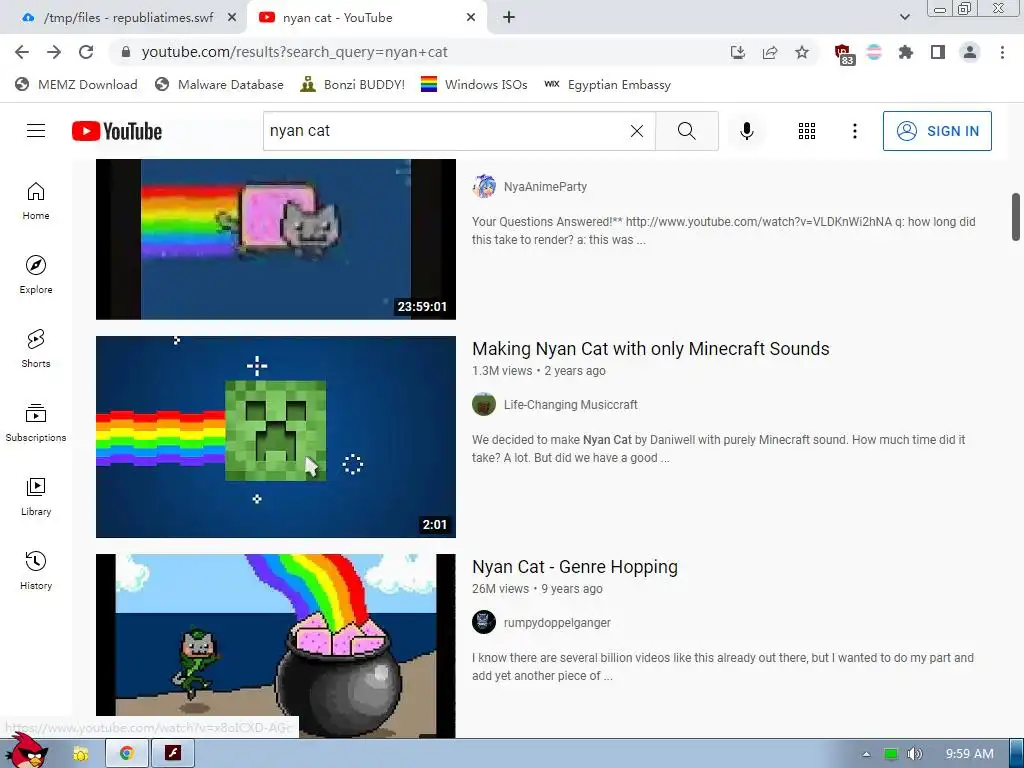This screenshot has width=1024, height=768.
Task: Open the Bonzi BUDDY! bookmark
Action: pyautogui.click(x=353, y=84)
